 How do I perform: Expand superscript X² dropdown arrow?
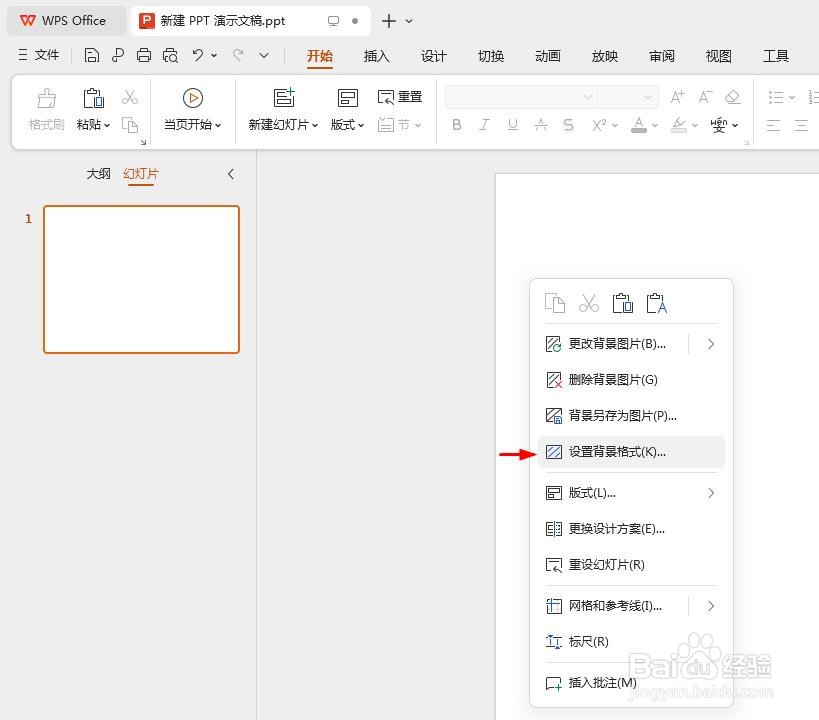pos(615,125)
